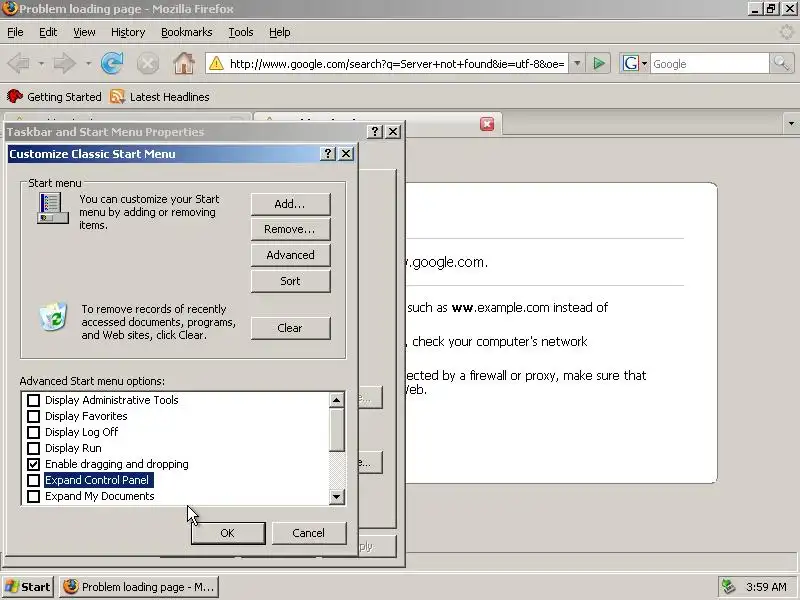
Task: Click the search magnifier icon
Action: 781,64
